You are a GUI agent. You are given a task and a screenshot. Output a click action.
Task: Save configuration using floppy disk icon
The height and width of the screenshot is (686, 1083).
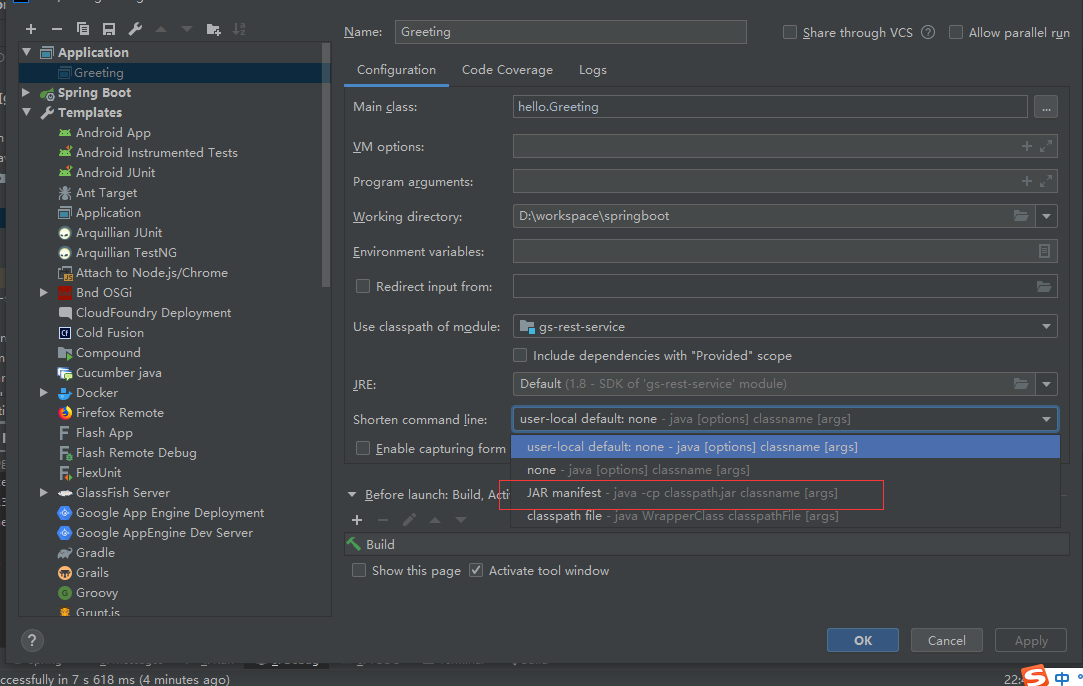click(109, 29)
